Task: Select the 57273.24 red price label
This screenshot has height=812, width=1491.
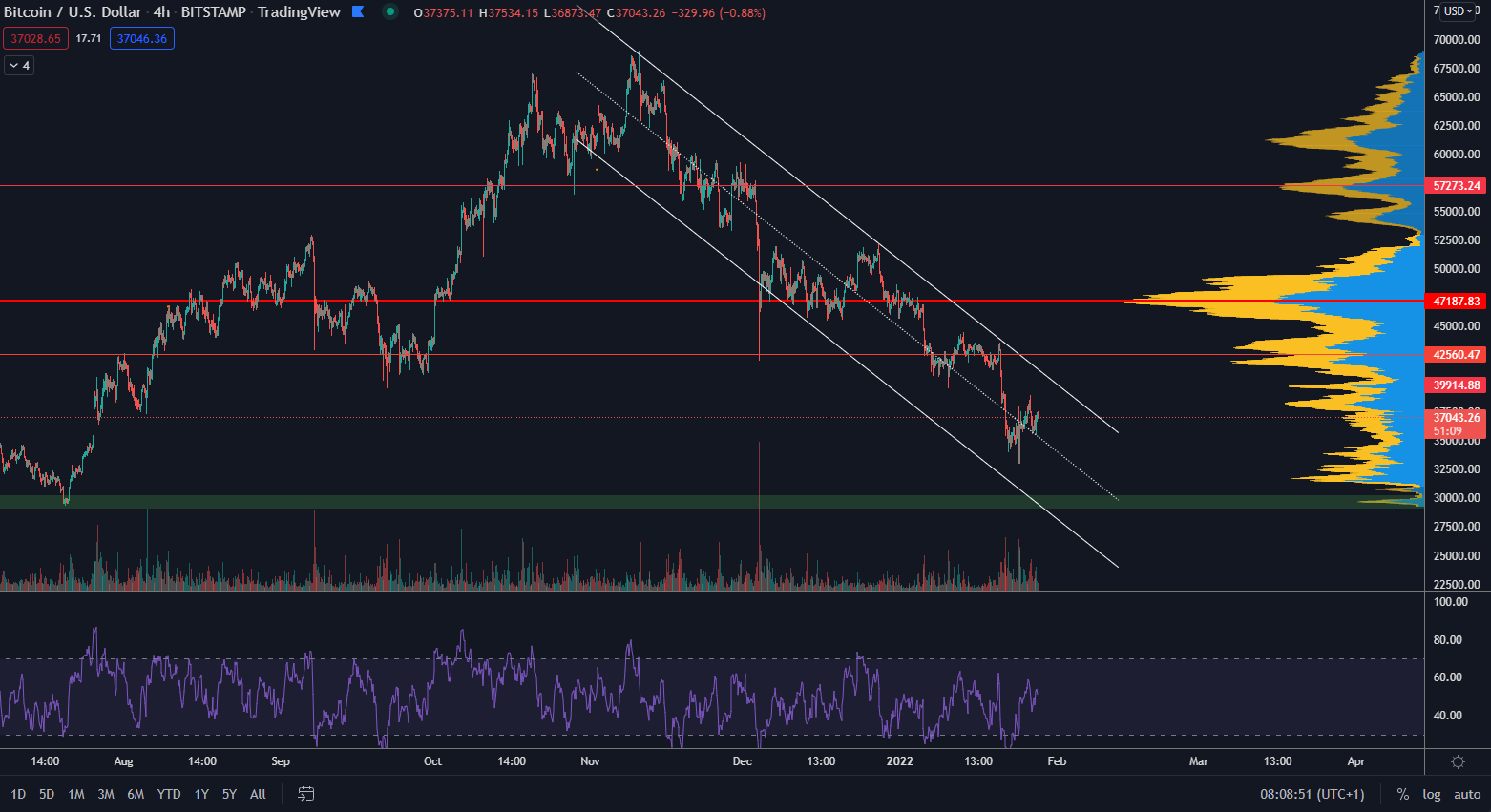Action: (1456, 186)
